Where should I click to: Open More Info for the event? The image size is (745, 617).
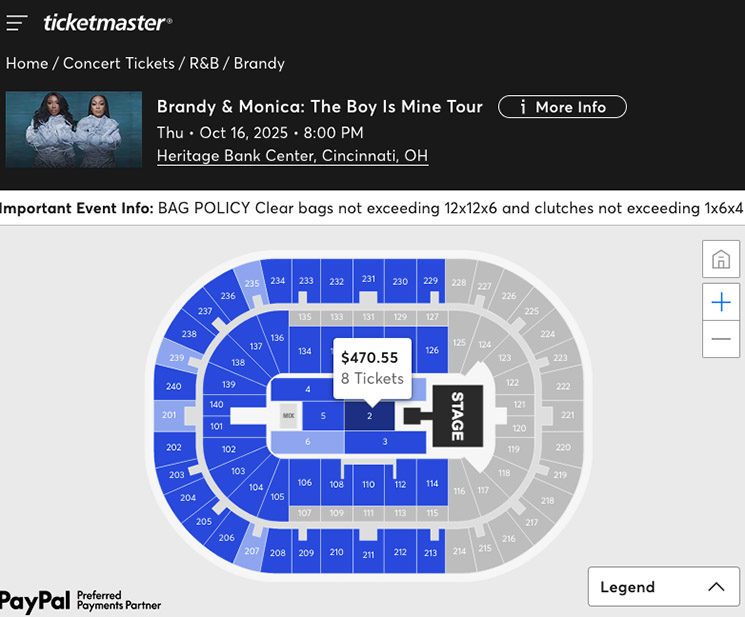coord(562,107)
